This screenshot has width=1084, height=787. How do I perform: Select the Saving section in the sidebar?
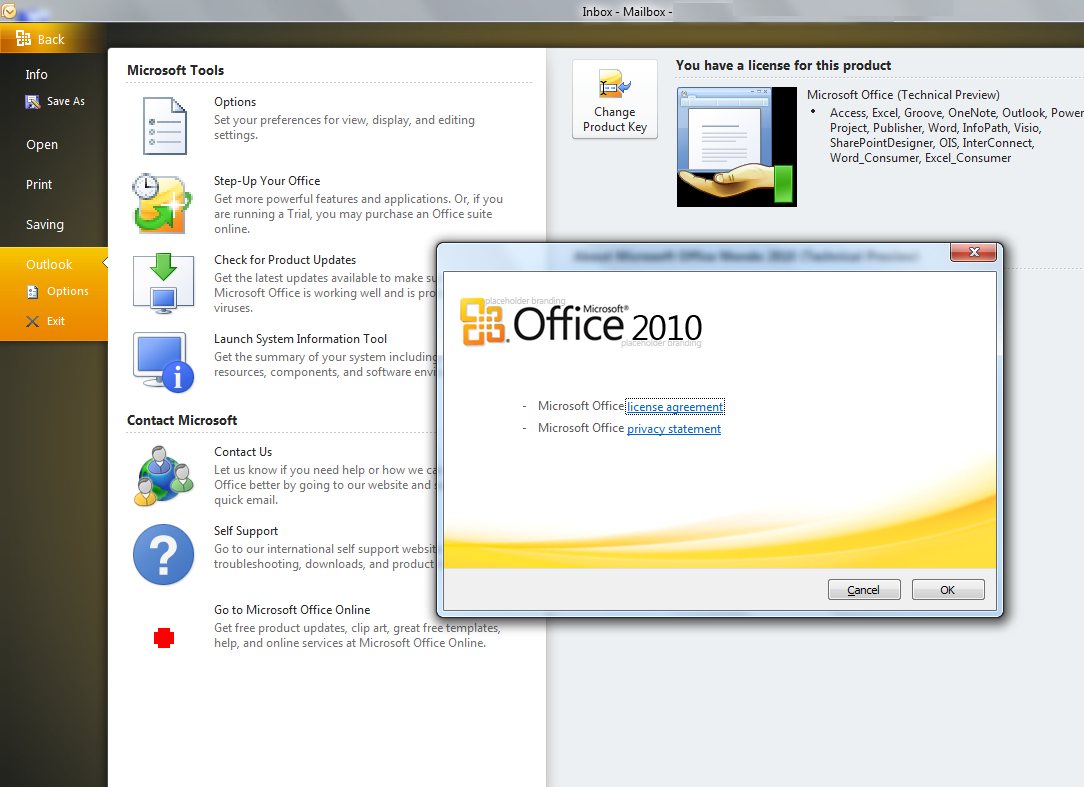point(42,224)
